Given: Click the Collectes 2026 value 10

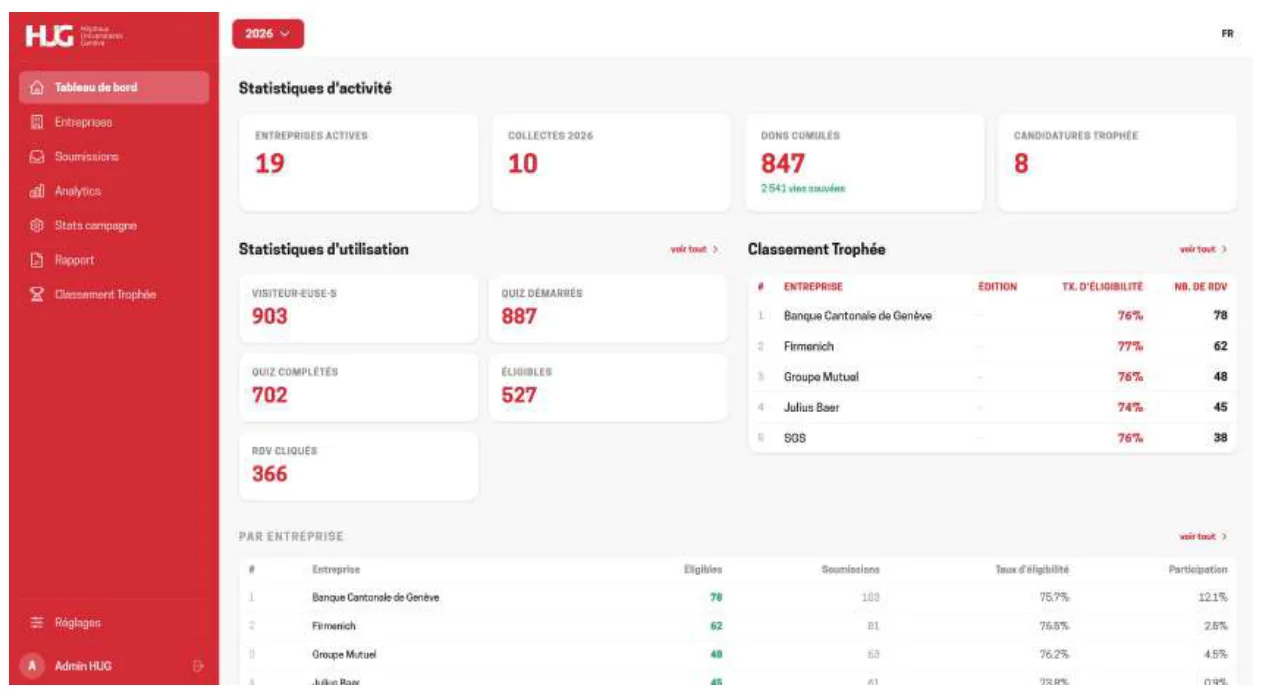Looking at the screenshot, I should click(x=523, y=164).
